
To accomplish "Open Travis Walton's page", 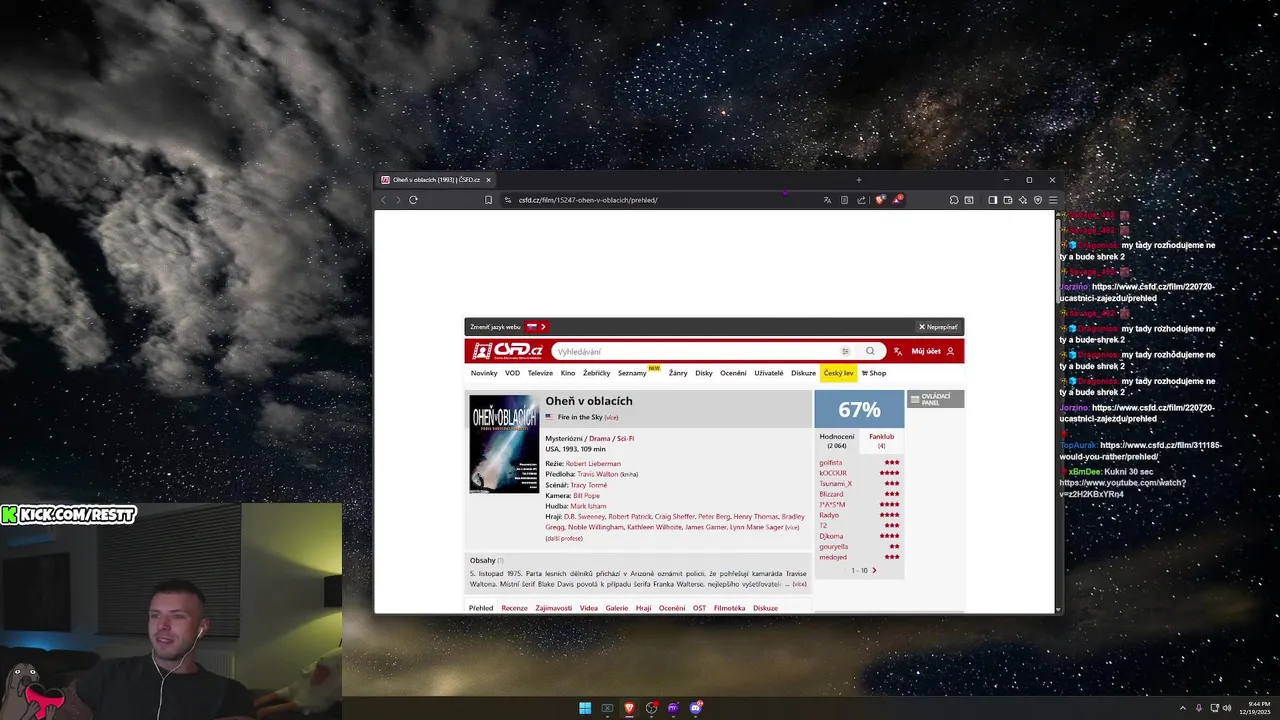I will click(x=598, y=474).
